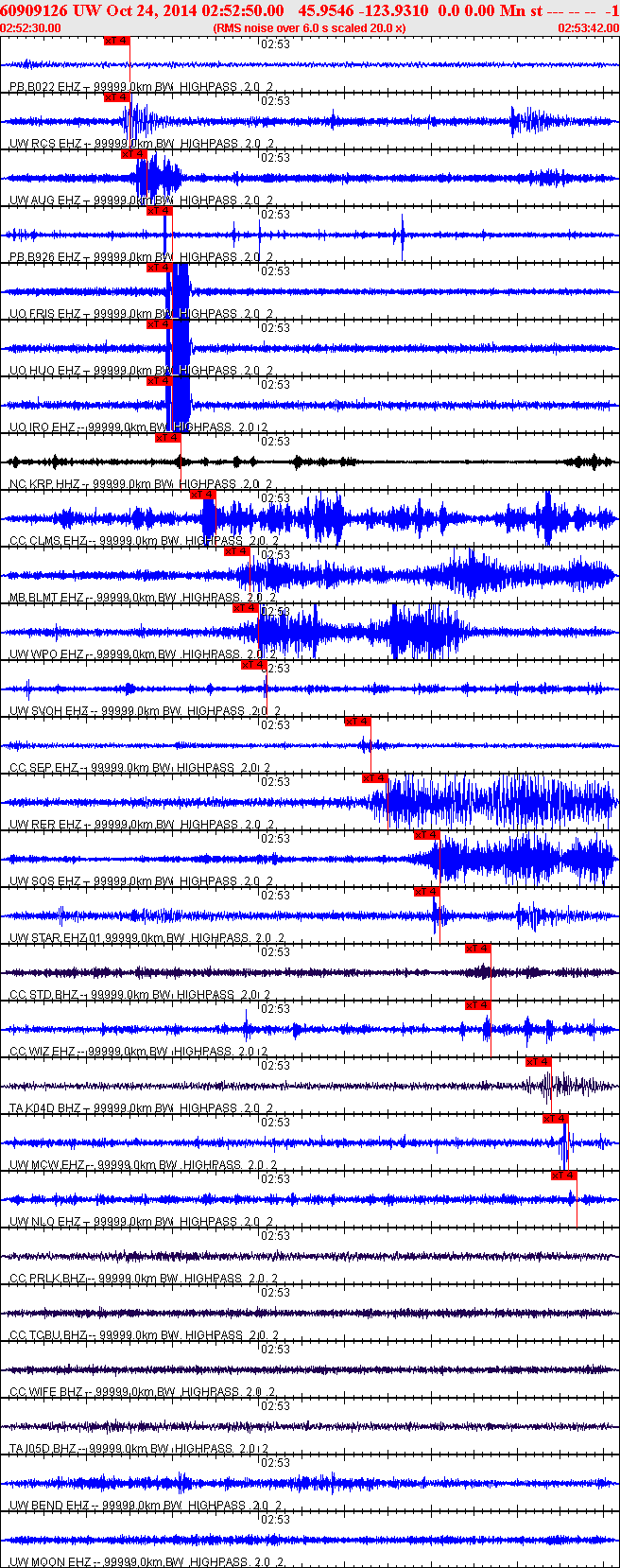
Task: Click the red pick marker on MB BLMT trace
Action: point(236,551)
